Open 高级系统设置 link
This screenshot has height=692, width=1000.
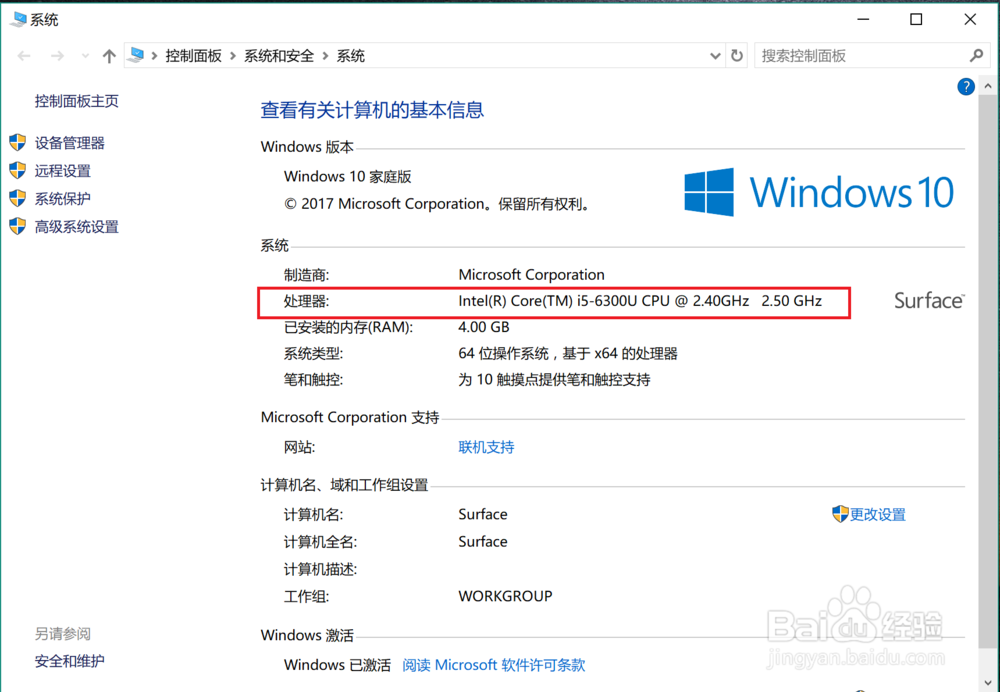coord(77,227)
